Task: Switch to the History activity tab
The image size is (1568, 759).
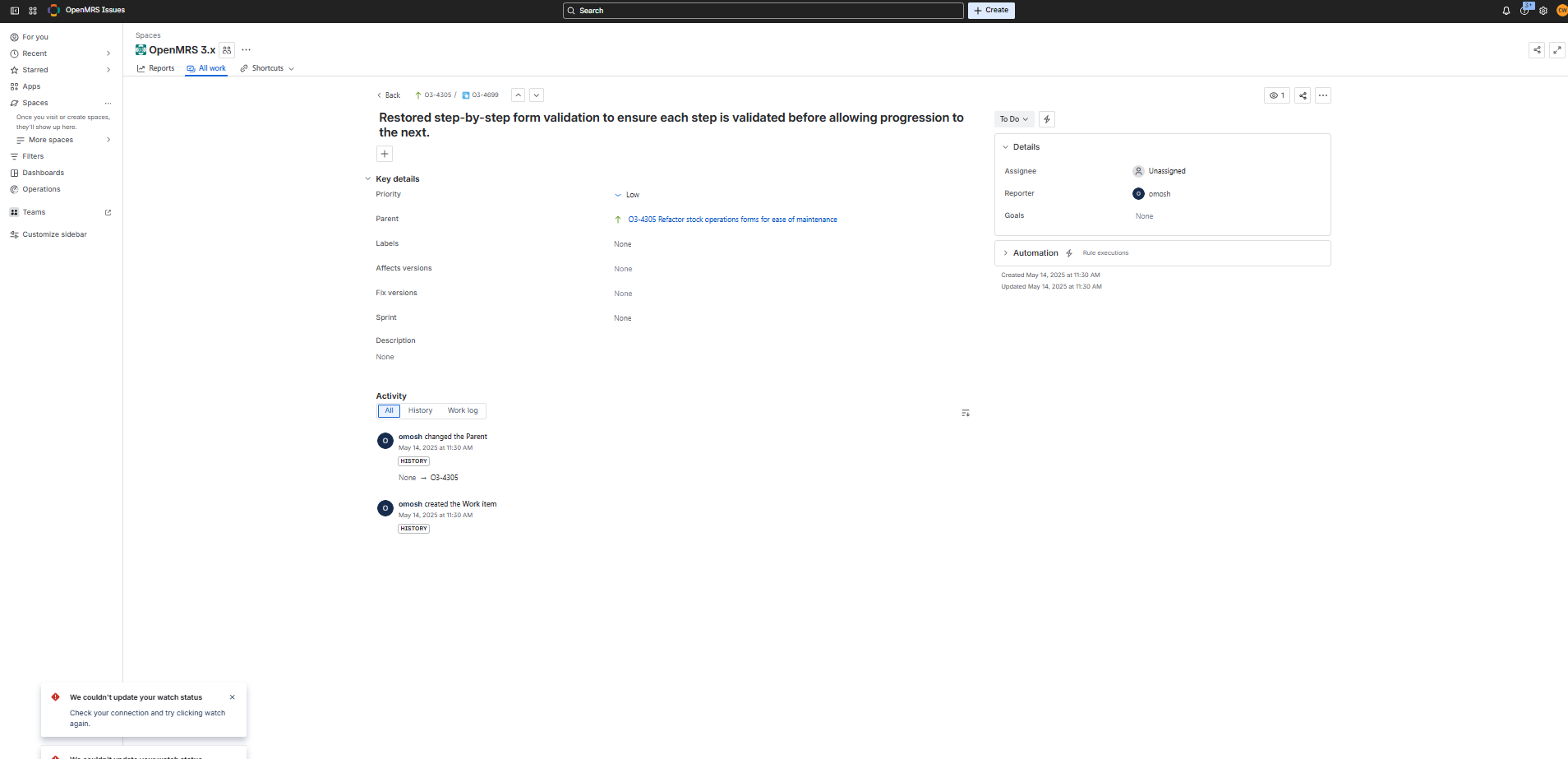Action: point(420,410)
